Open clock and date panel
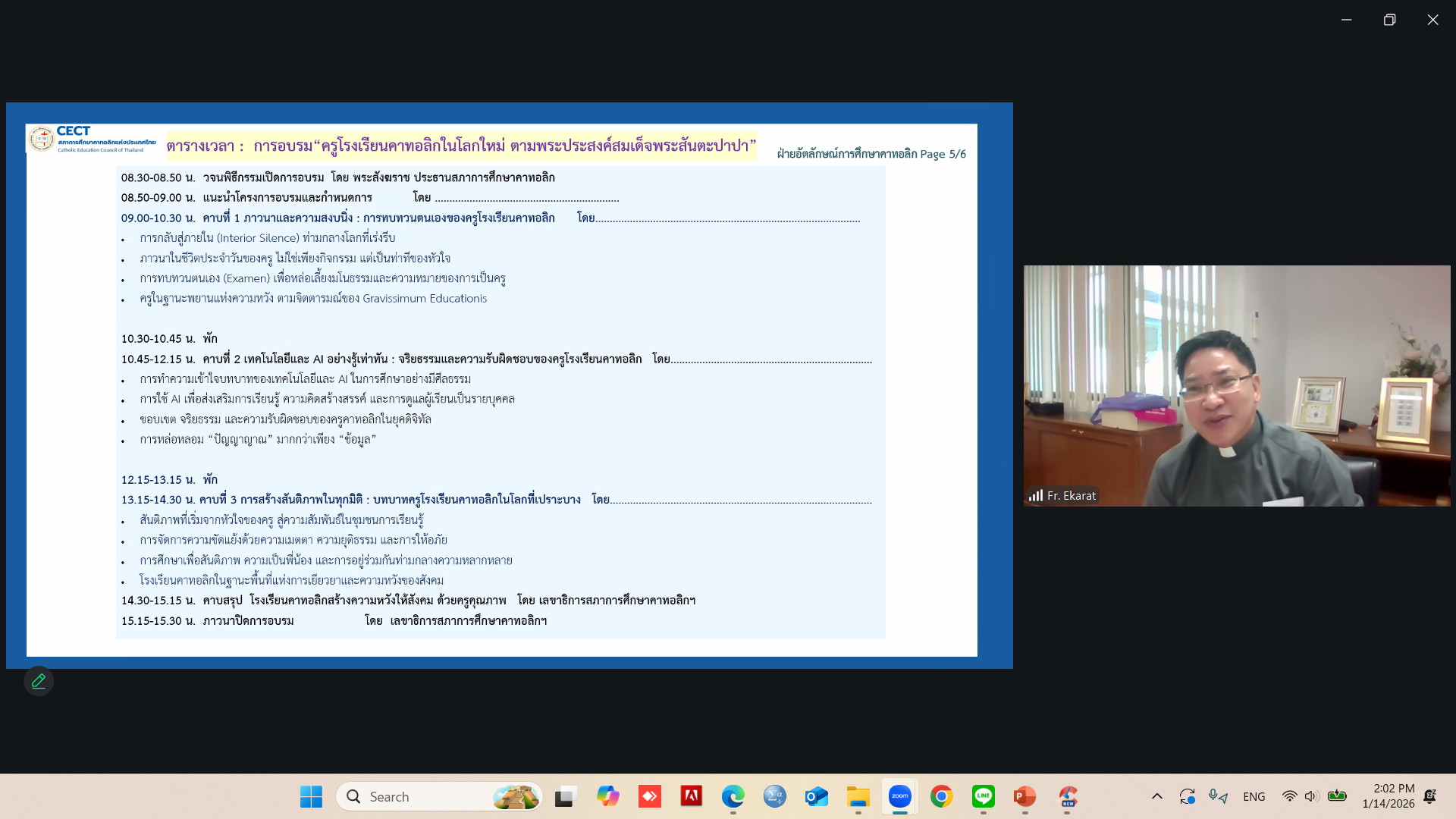Image resolution: width=1456 pixels, height=819 pixels. pyautogui.click(x=1388, y=796)
